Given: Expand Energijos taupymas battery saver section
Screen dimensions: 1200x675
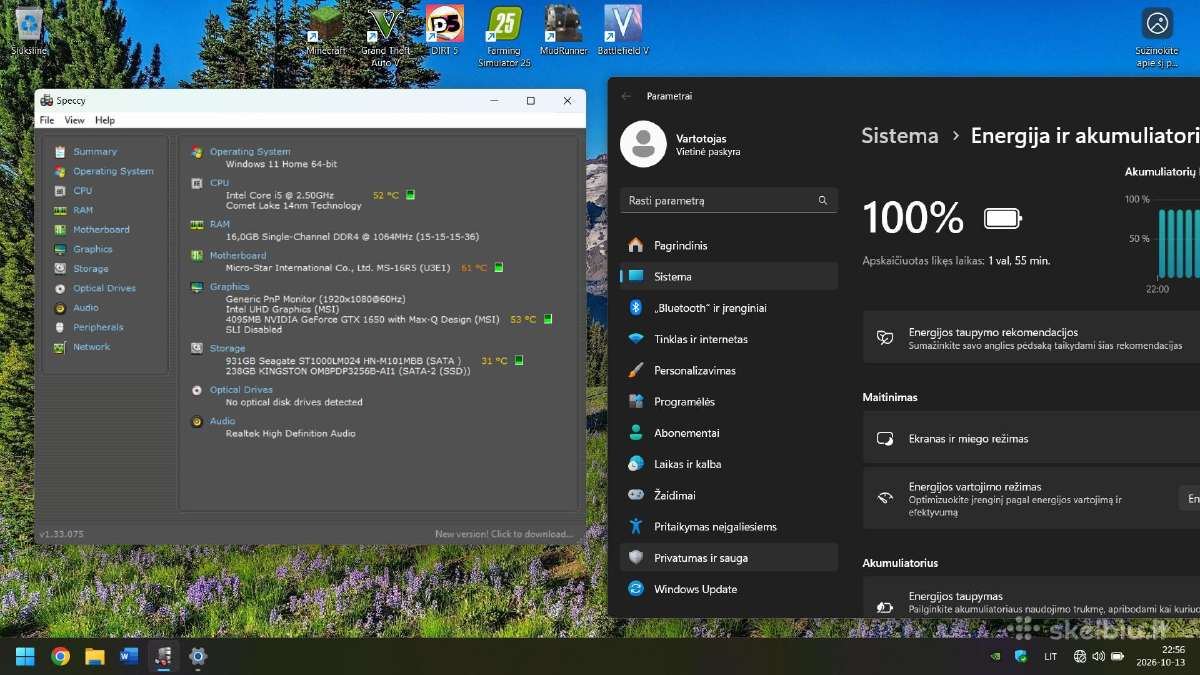Looking at the screenshot, I should click(x=1031, y=600).
